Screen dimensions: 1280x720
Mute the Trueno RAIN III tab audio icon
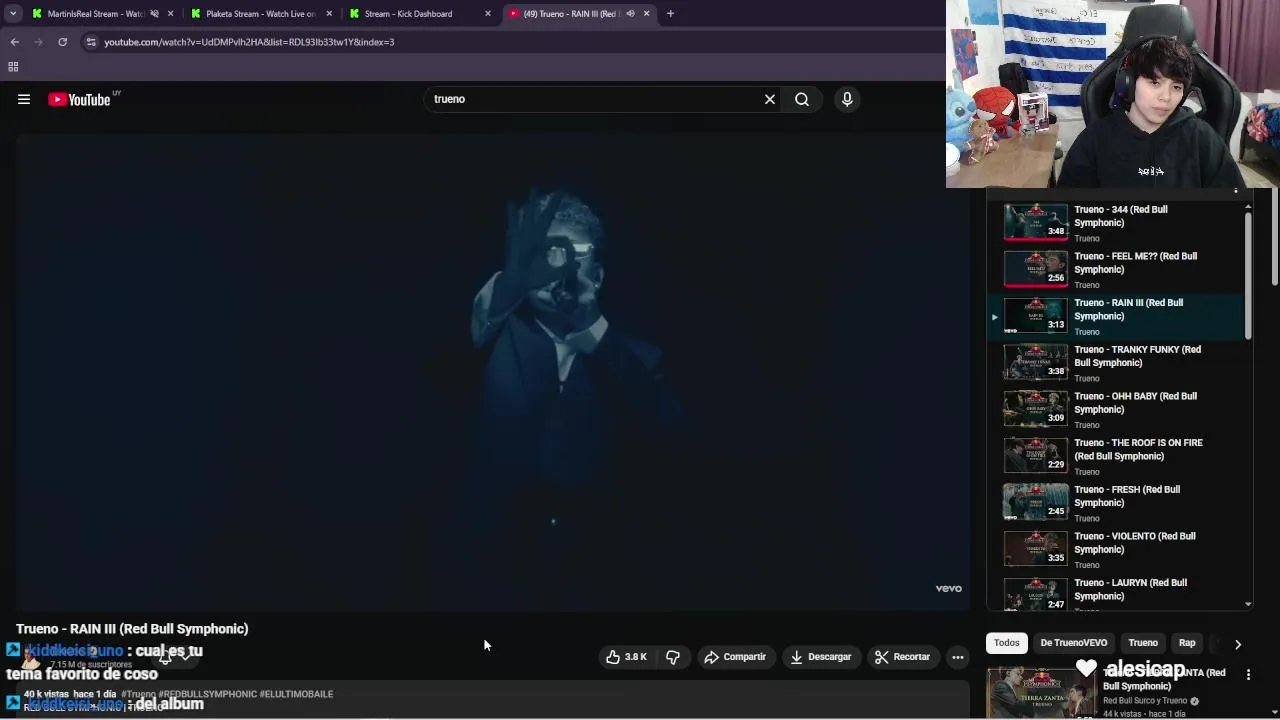tap(630, 14)
